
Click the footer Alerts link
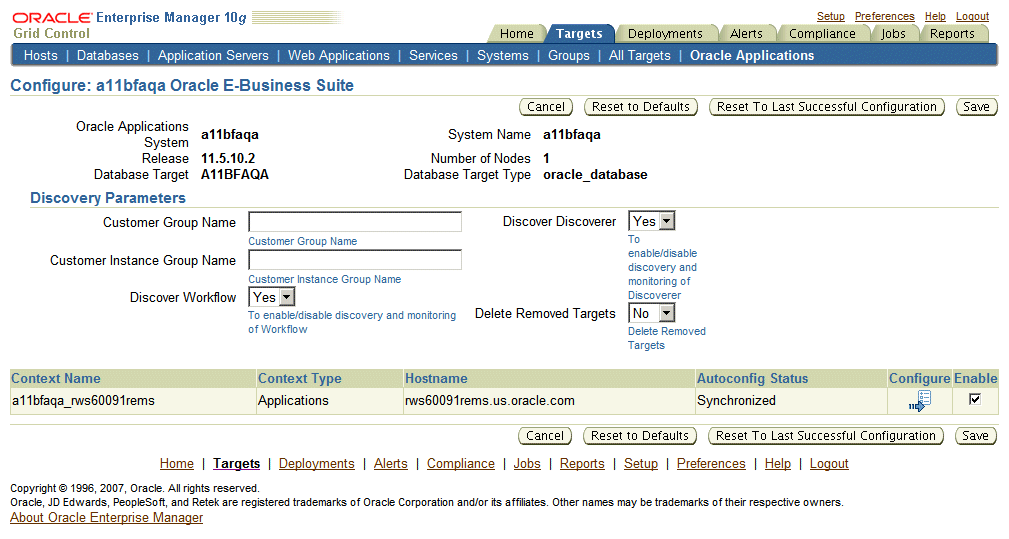point(391,464)
